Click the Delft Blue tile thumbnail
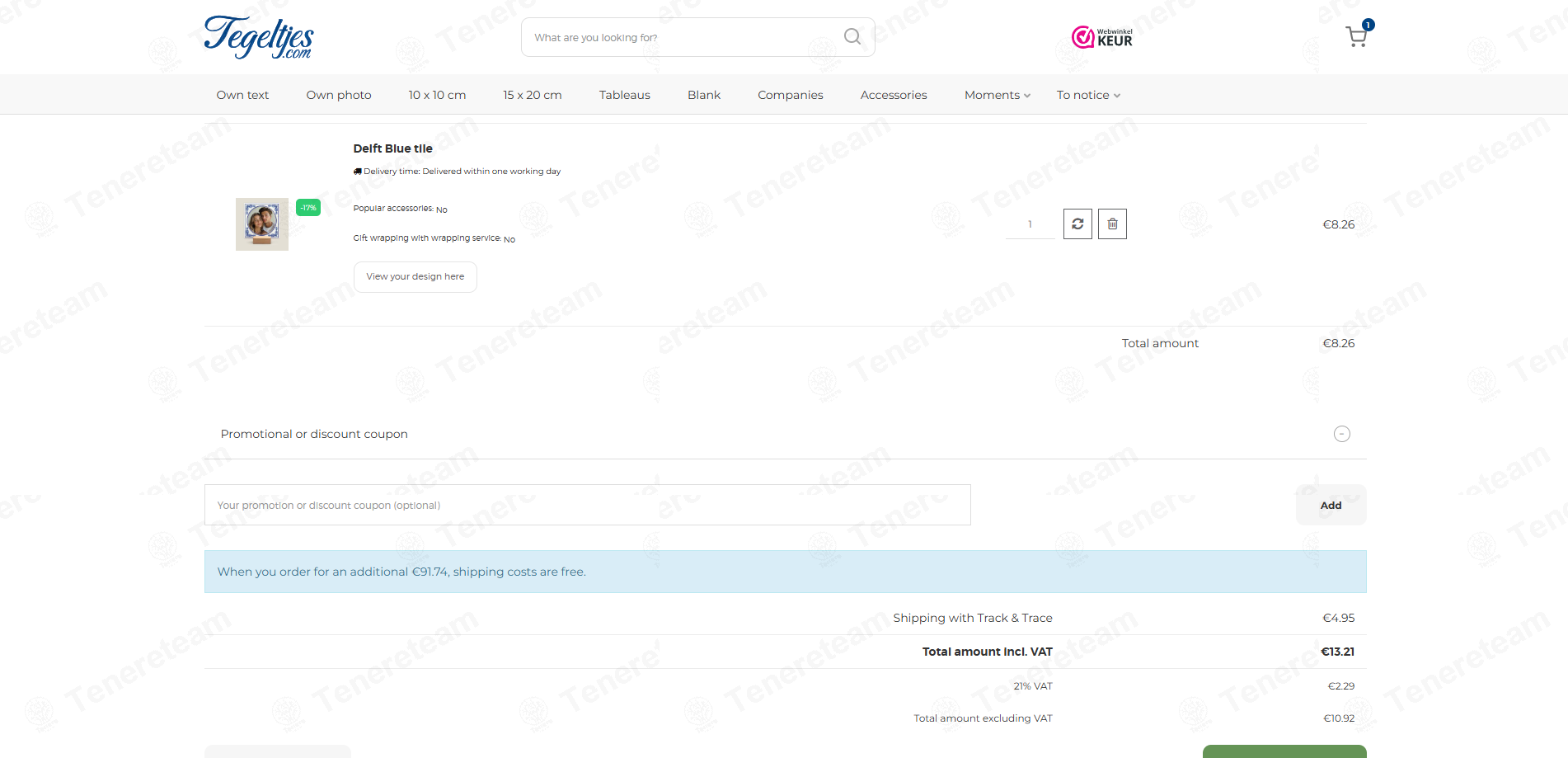Image resolution: width=1568 pixels, height=758 pixels. coord(262,224)
